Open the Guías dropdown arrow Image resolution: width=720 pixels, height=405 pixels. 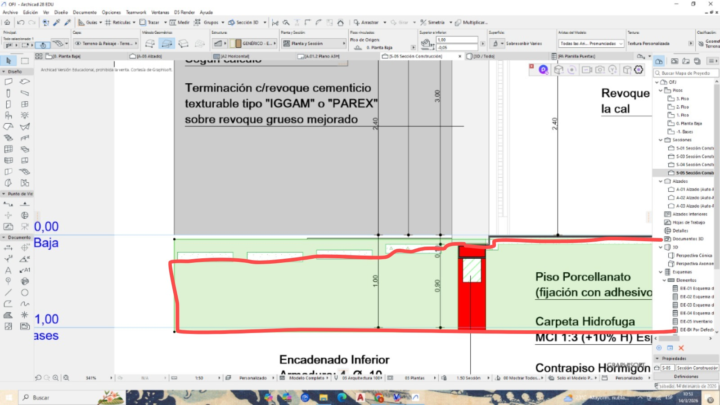[102, 21]
